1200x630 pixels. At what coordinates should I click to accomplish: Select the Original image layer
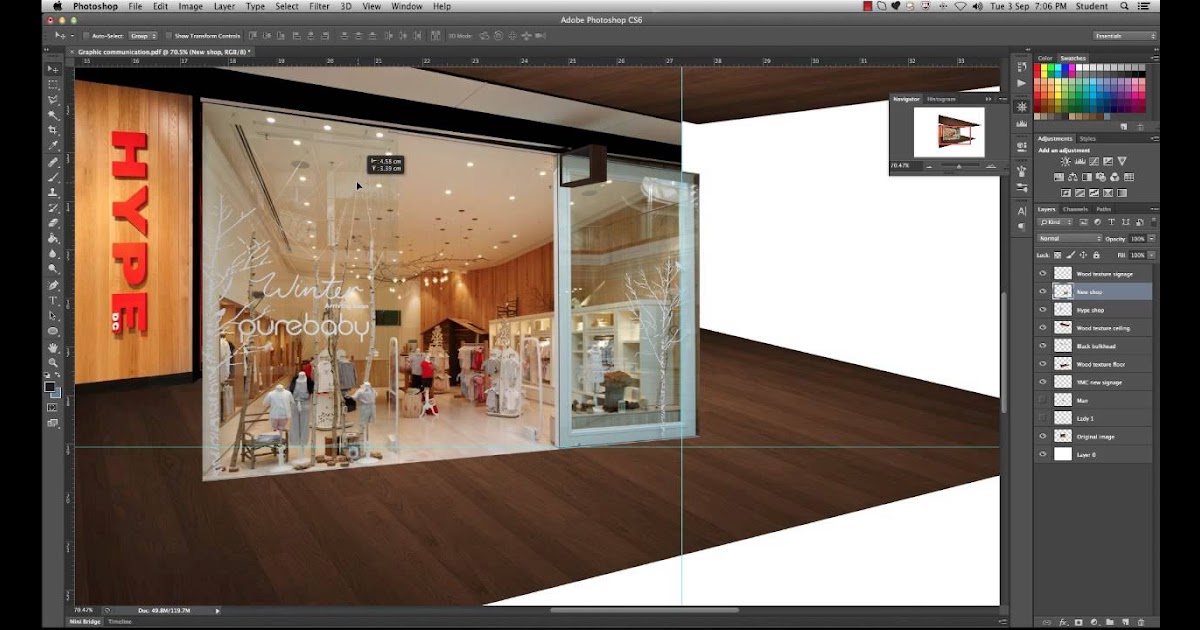(x=1094, y=436)
